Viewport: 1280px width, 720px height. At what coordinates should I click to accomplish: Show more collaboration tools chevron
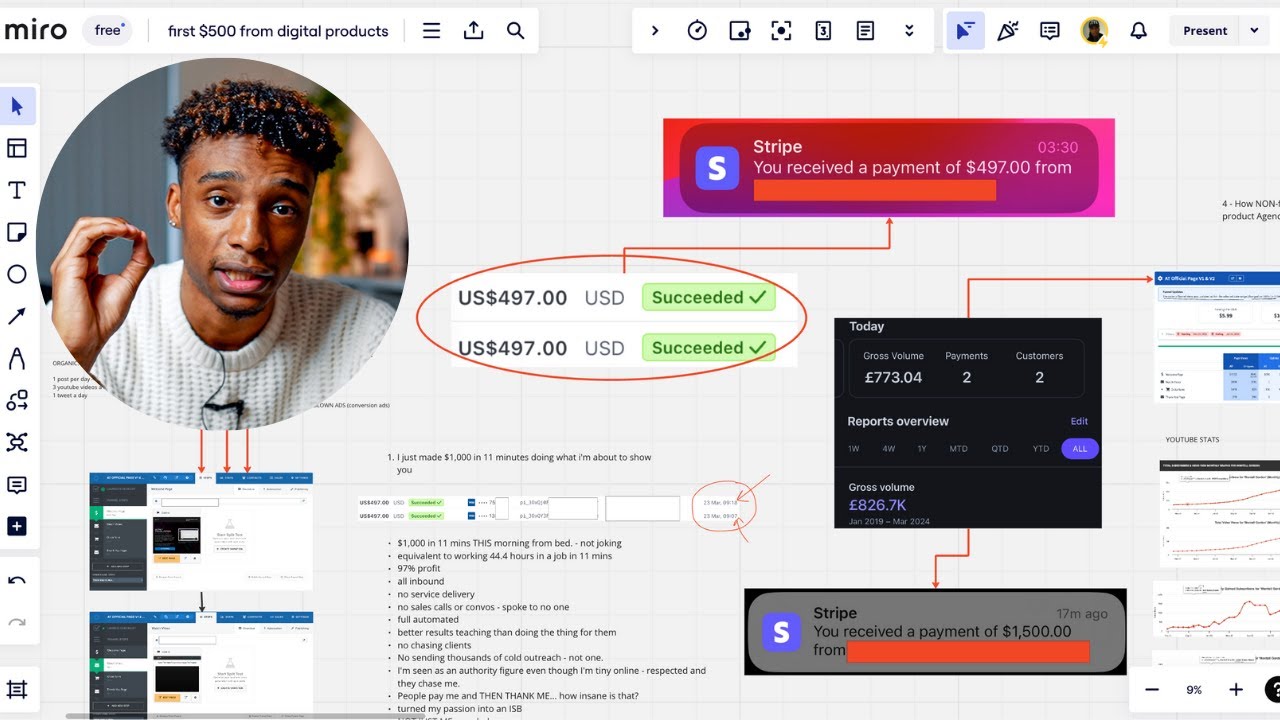click(x=908, y=31)
